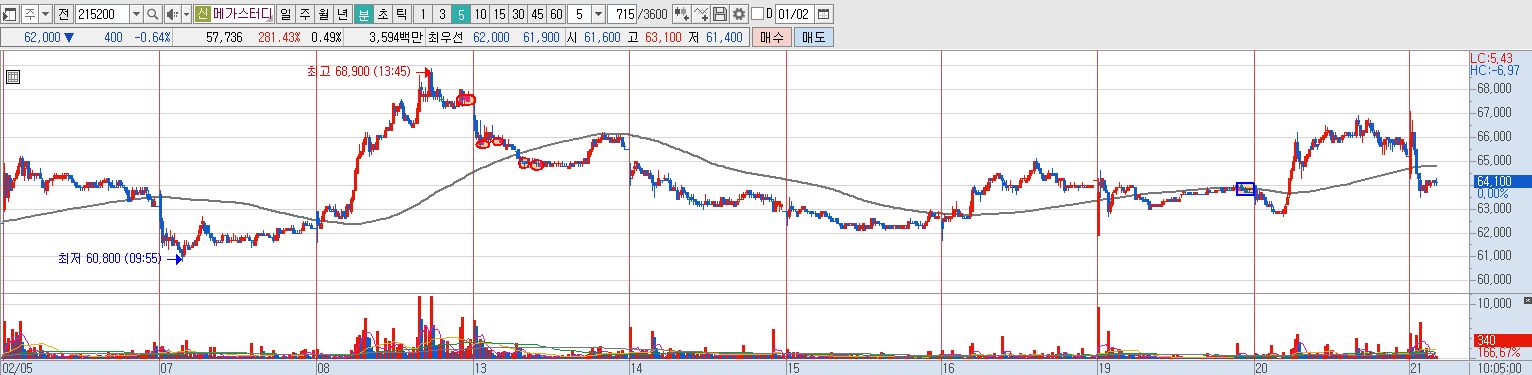Screen dimensions: 1532x375
Task: Click the stock search magnifier icon
Action: [x=152, y=14]
